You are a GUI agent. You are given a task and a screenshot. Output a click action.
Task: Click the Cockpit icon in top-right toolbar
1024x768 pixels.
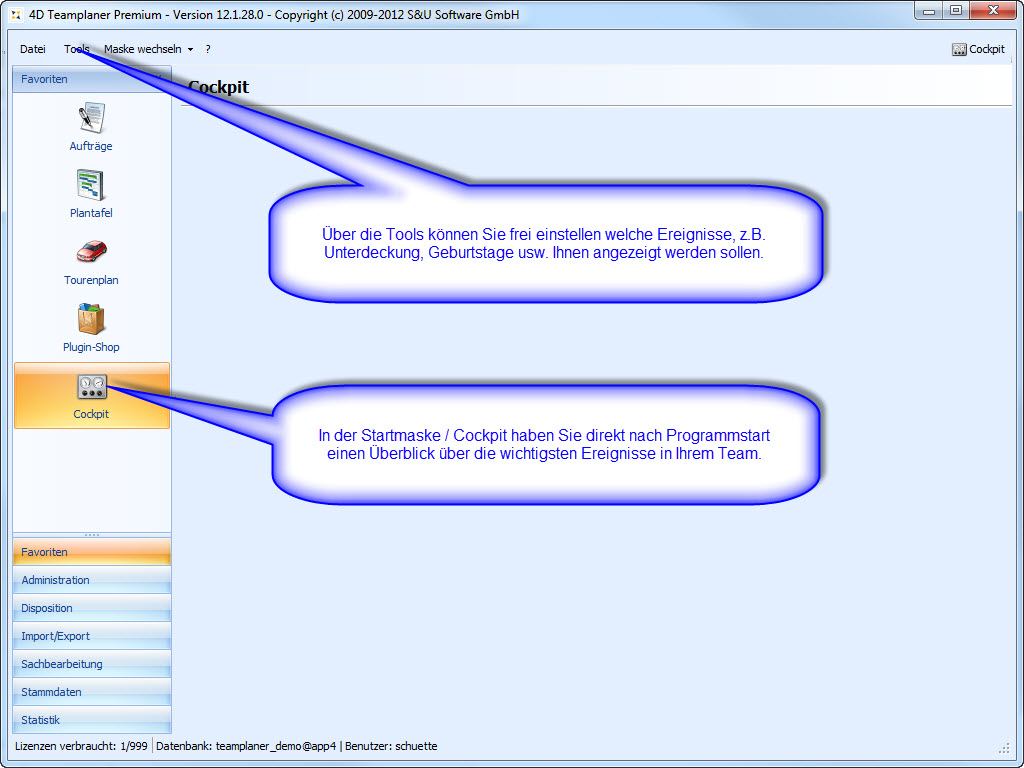(x=978, y=49)
